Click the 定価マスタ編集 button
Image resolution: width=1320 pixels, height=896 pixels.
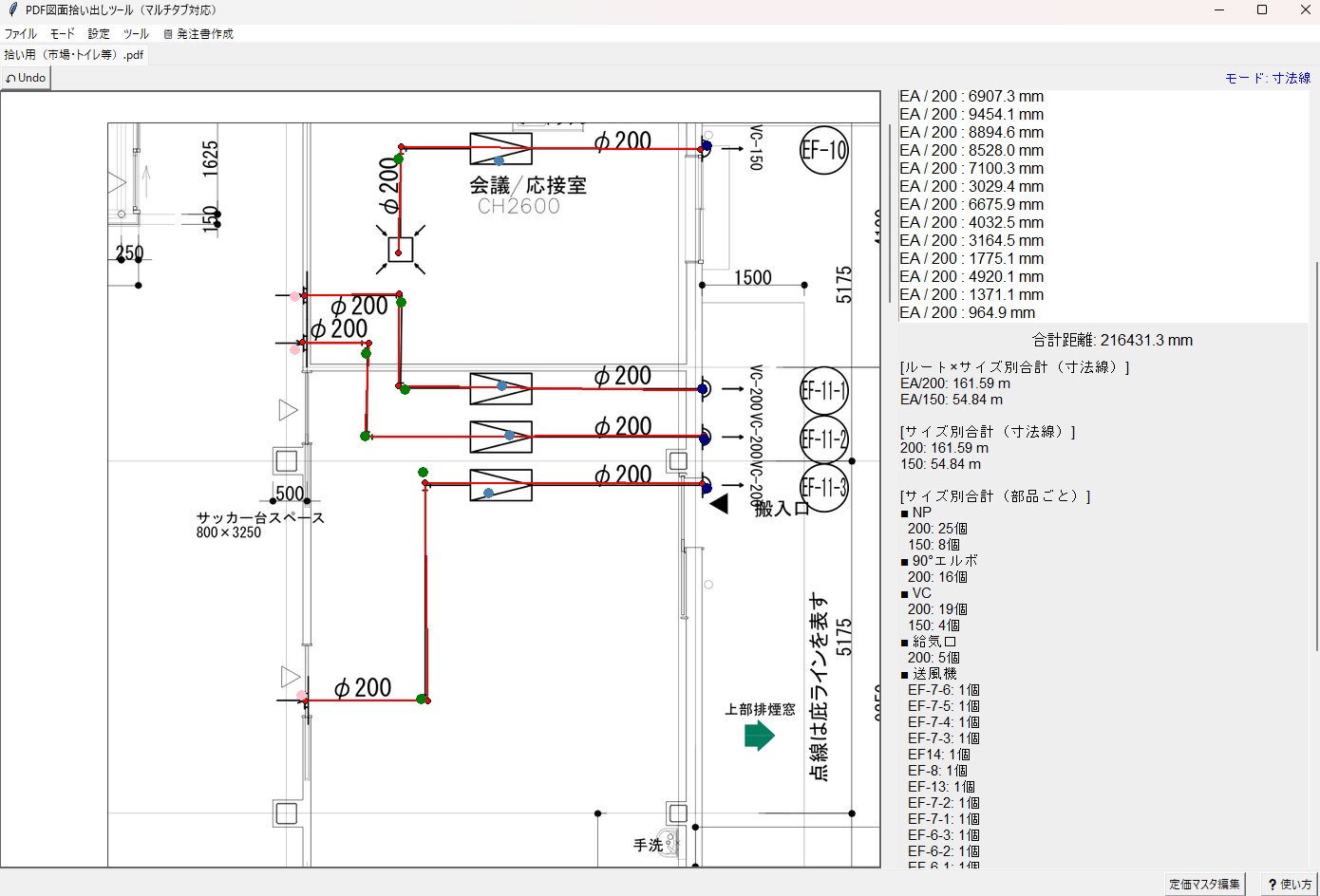1204,884
